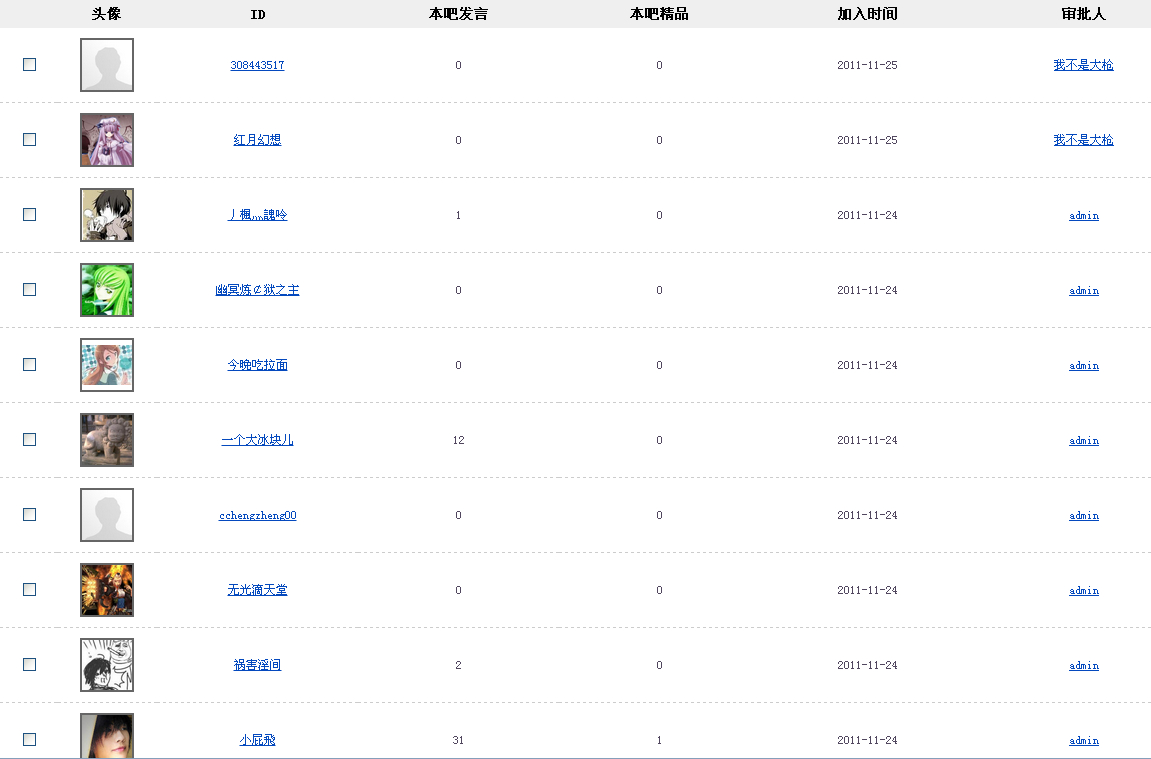Screen dimensions: 1151x759
Task: Click the purple-haired avatar of 红月幻想
Action: 107,140
